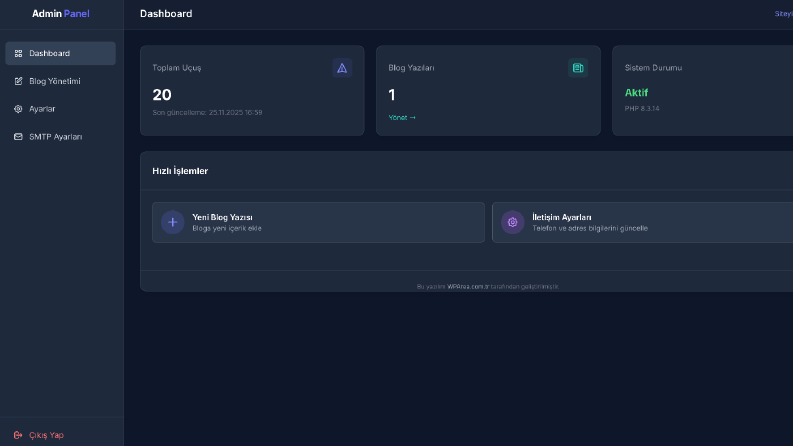Image resolution: width=793 pixels, height=446 pixels.
Task: Click the Dashboard grid icon in sidebar
Action: click(x=18, y=53)
